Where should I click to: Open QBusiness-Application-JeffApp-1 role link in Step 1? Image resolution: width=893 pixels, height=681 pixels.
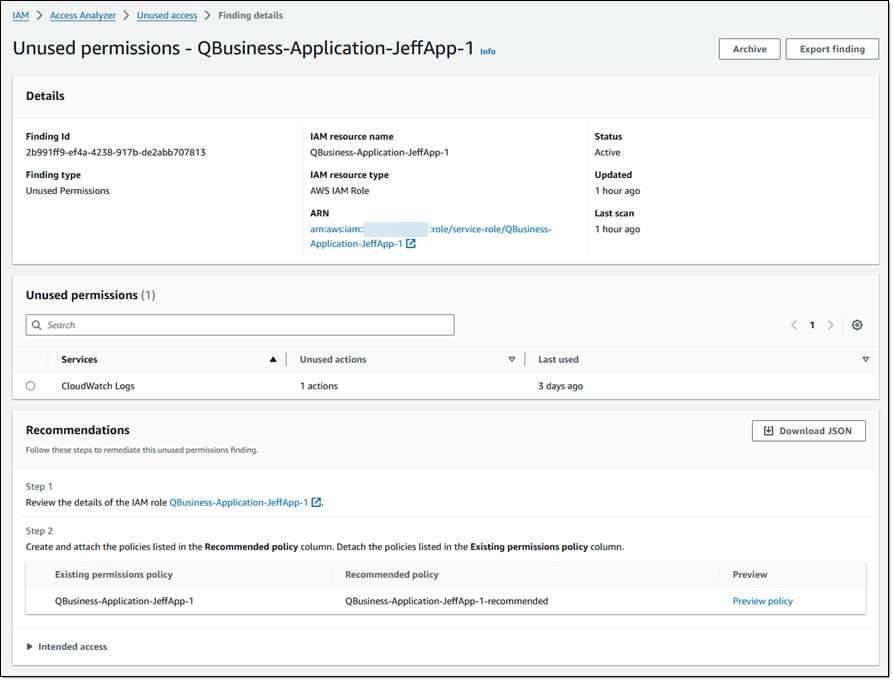pyautogui.click(x=239, y=502)
